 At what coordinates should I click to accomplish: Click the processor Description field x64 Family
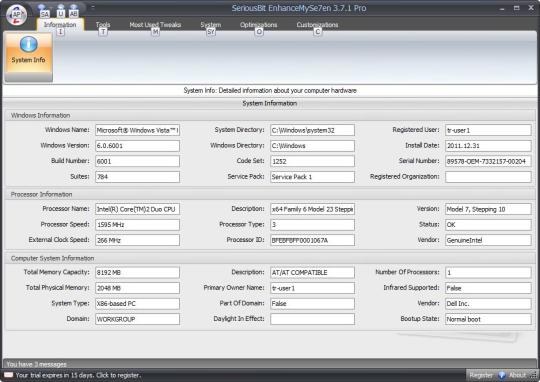[x=312, y=209]
